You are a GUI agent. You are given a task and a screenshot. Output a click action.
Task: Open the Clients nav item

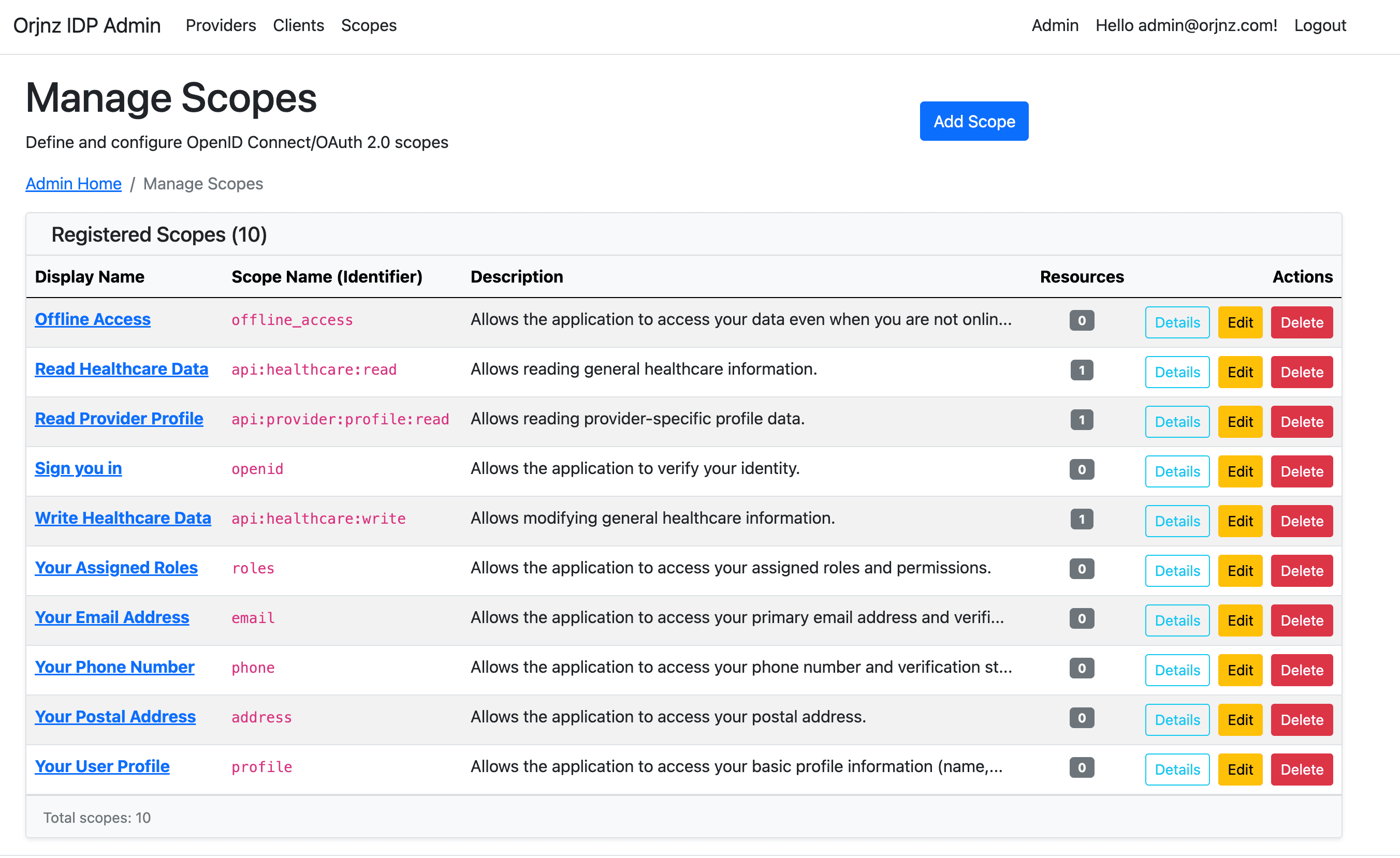coord(298,25)
